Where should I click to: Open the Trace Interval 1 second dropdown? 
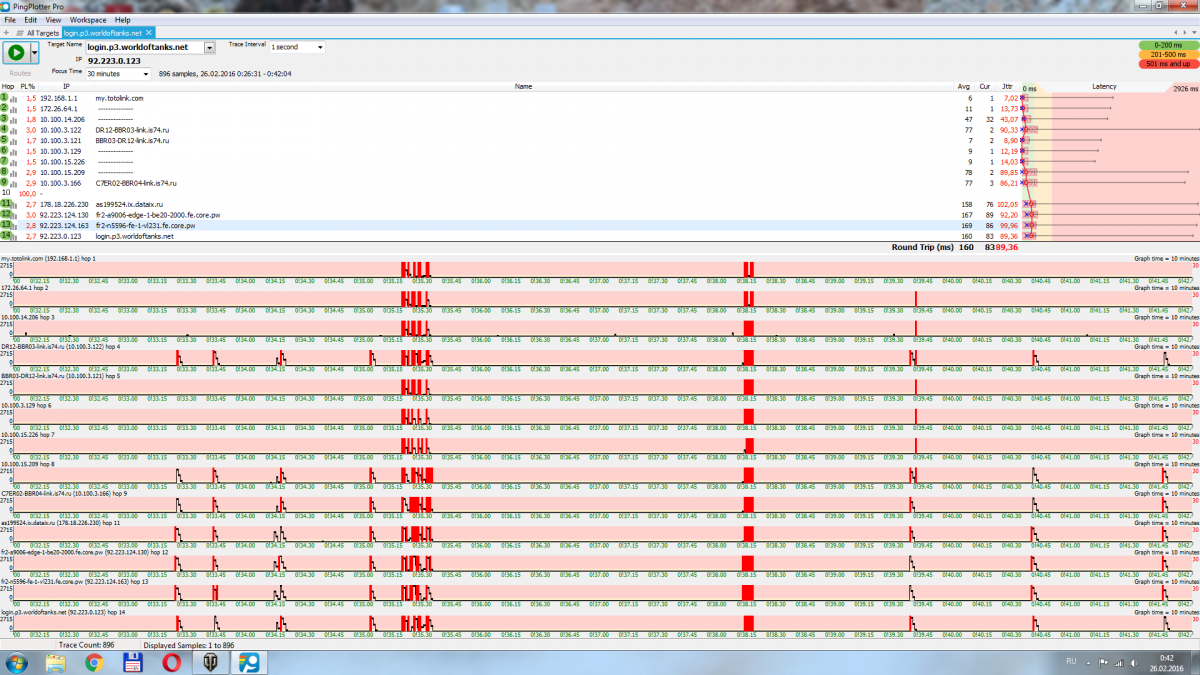pyautogui.click(x=297, y=47)
